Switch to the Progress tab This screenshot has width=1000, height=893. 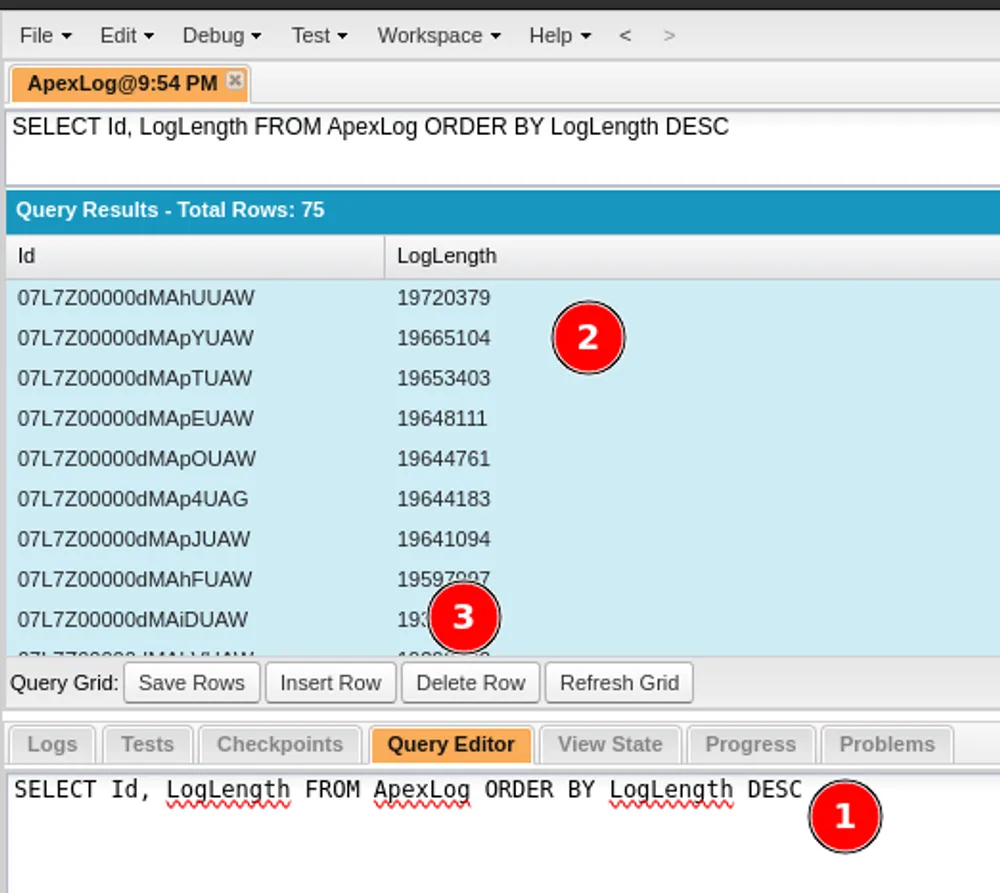[751, 744]
